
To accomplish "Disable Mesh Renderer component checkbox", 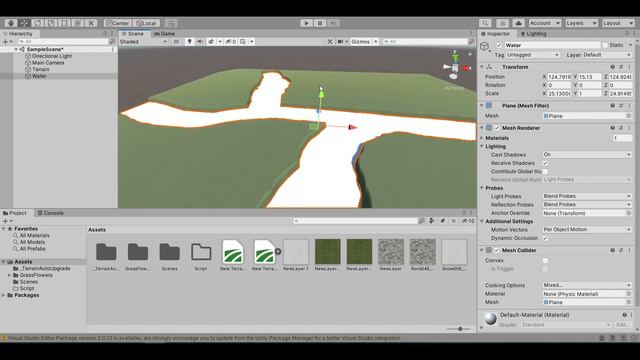I will (x=497, y=128).
